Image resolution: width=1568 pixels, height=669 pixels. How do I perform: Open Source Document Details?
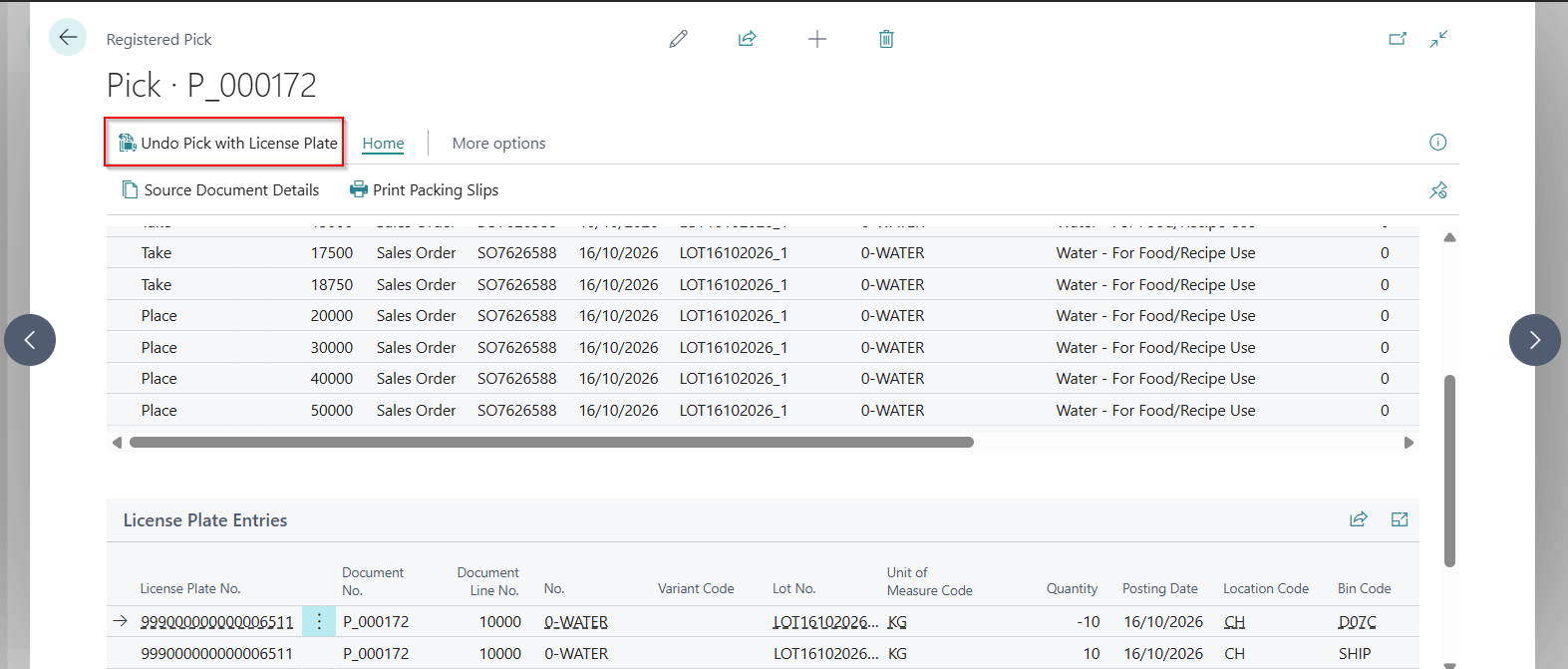[x=220, y=190]
